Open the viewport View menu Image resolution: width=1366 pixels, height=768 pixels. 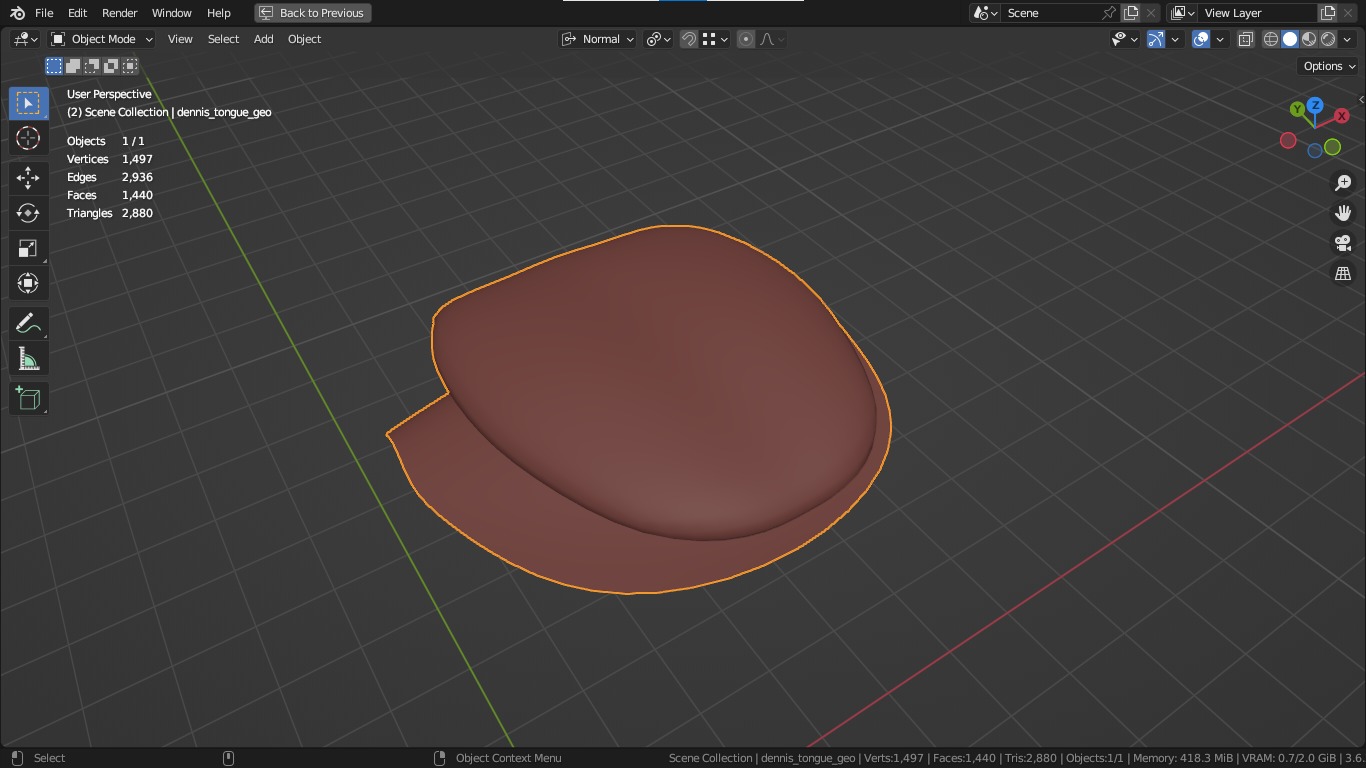(x=180, y=39)
